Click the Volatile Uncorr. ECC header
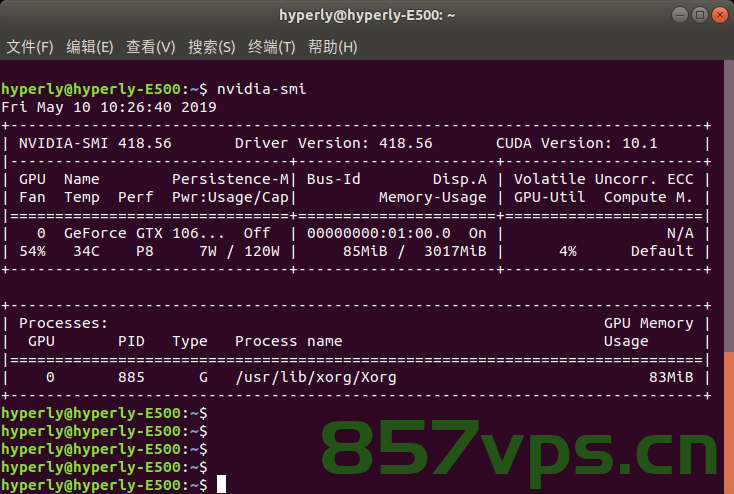The height and width of the screenshot is (494, 734). click(x=603, y=179)
